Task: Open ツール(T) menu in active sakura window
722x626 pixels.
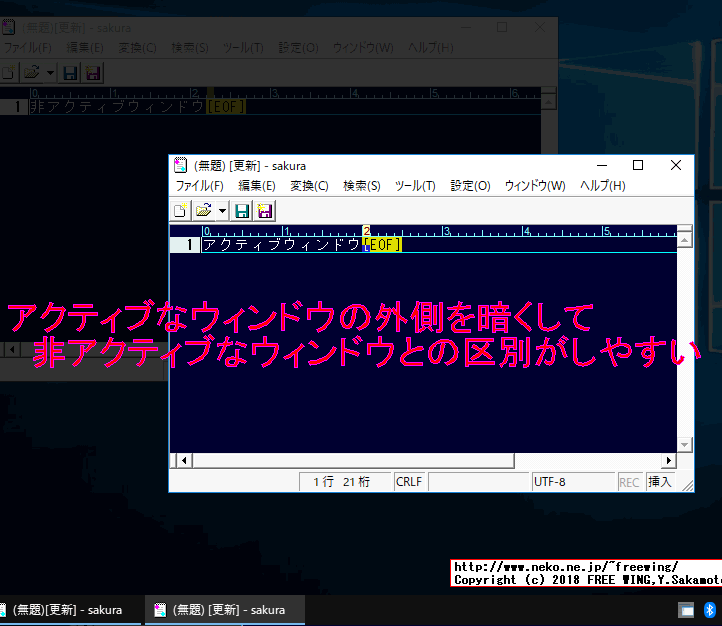Action: pyautogui.click(x=415, y=186)
